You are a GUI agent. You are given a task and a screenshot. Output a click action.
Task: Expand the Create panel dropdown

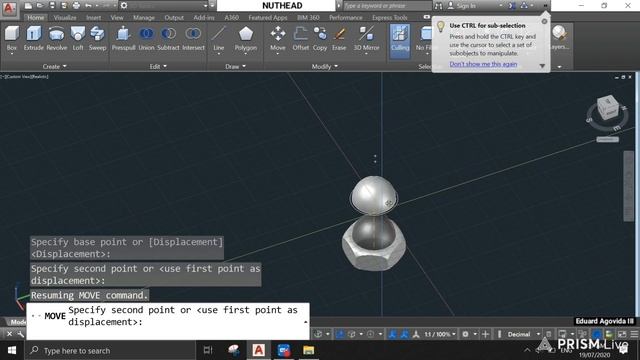tap(55, 66)
